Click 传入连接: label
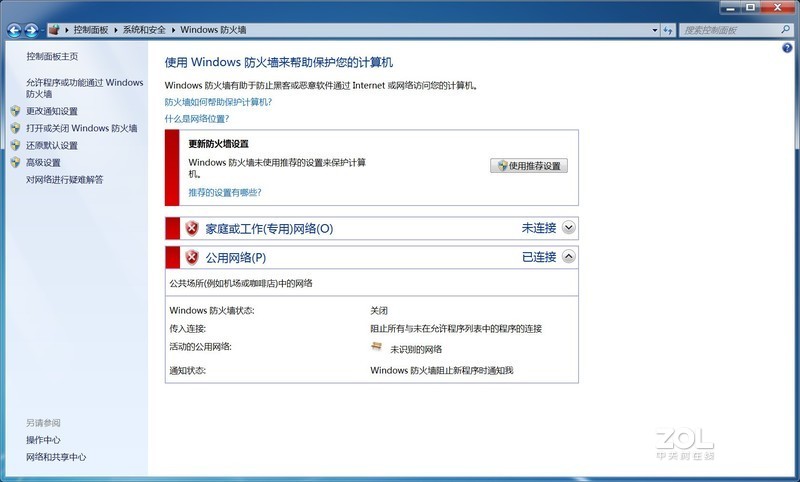 coord(188,328)
